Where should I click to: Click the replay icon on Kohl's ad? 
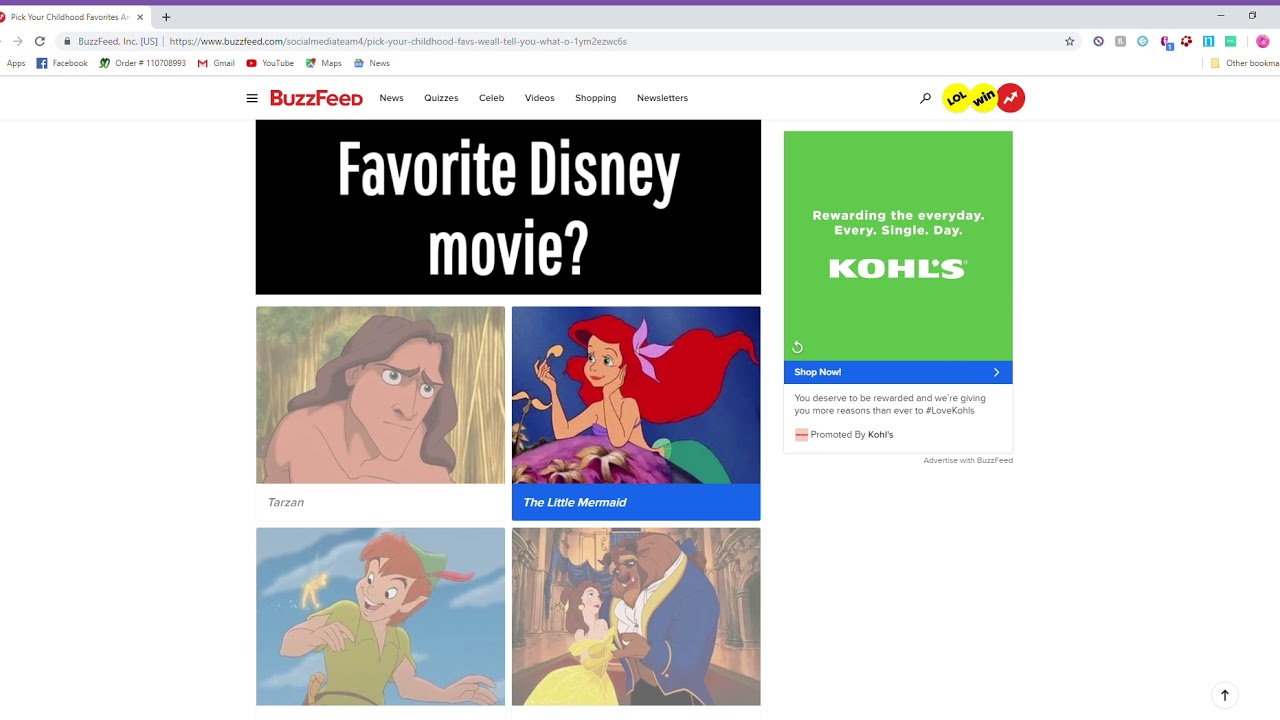point(797,347)
